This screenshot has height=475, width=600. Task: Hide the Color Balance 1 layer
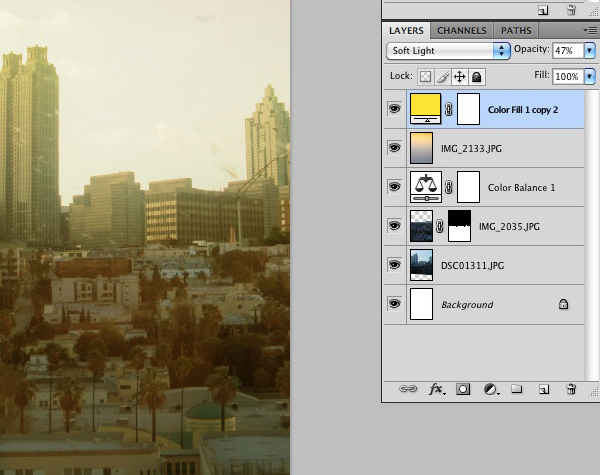(x=394, y=186)
